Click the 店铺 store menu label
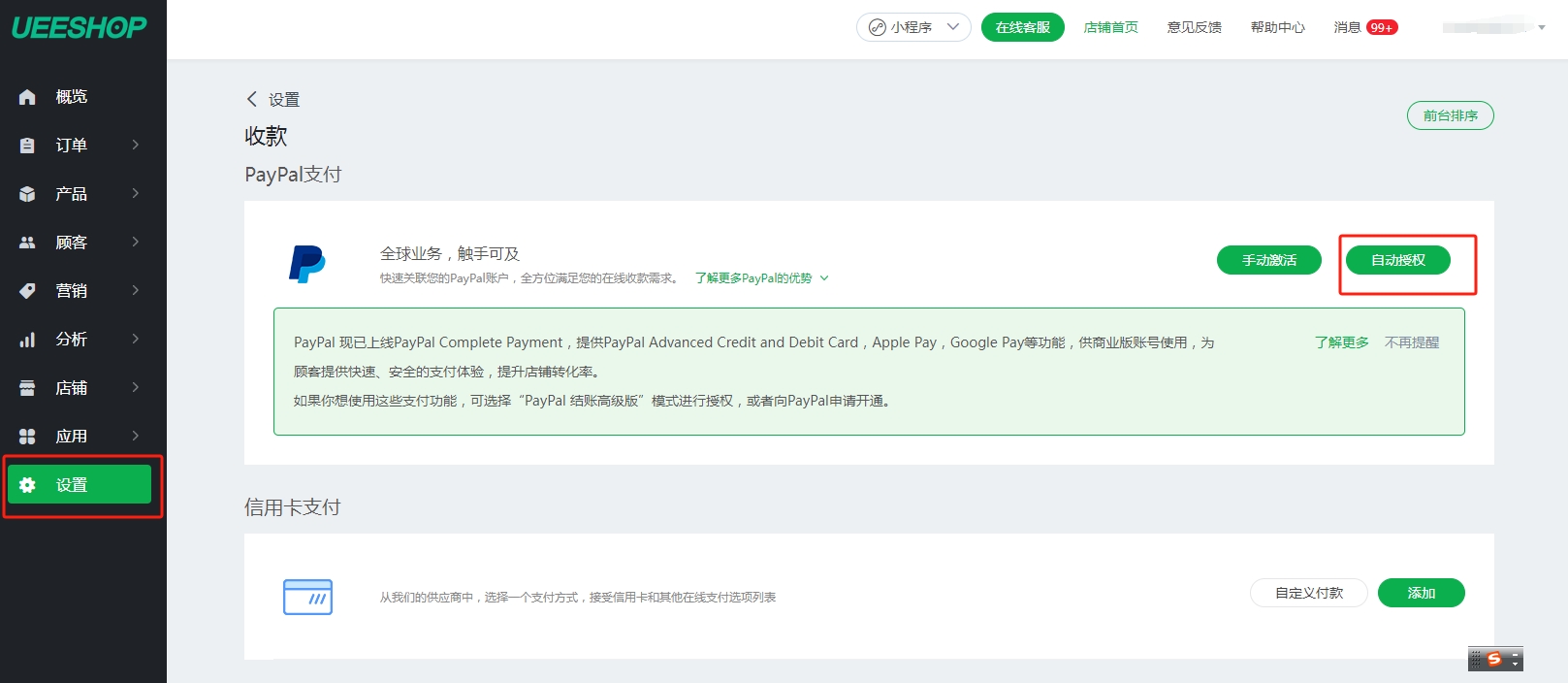 click(x=72, y=388)
